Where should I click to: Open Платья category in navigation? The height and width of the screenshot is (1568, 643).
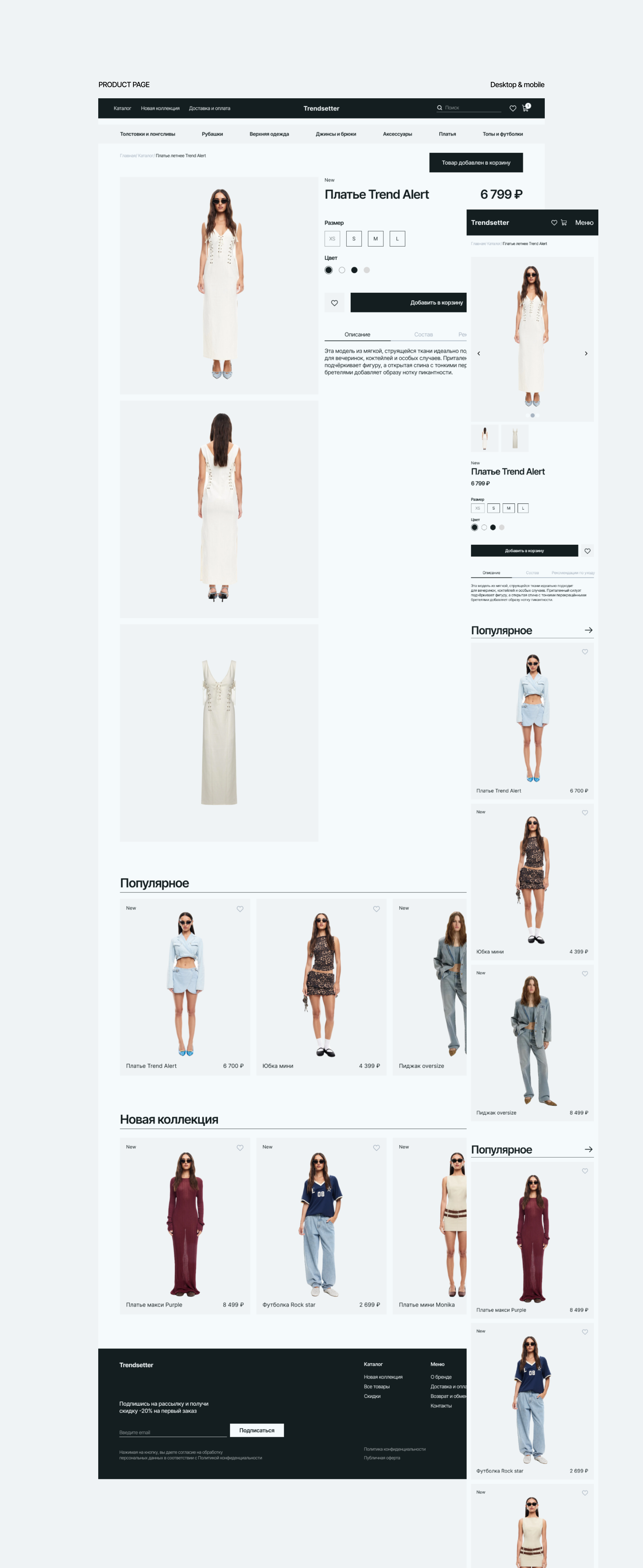point(447,134)
